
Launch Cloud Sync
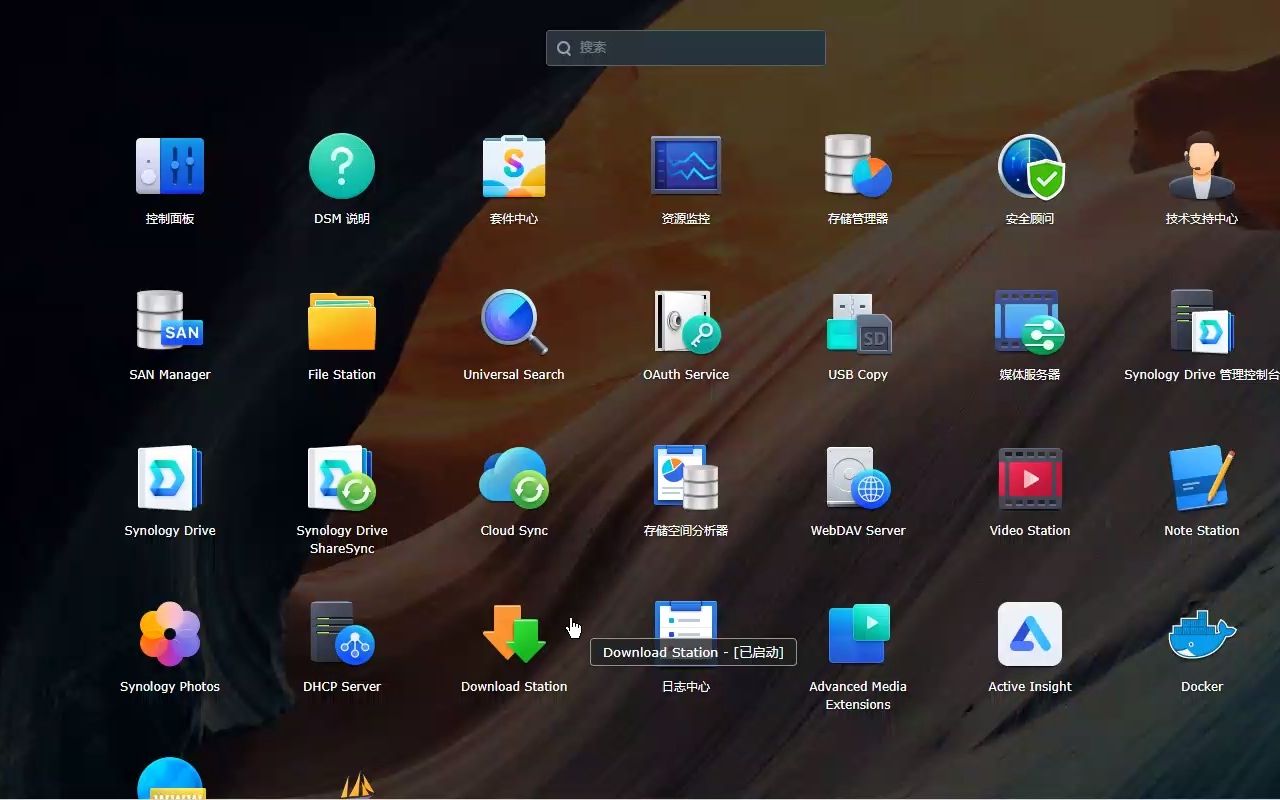pos(514,478)
